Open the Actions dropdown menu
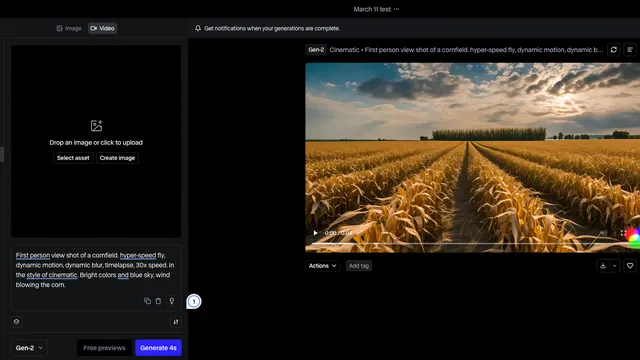The image size is (640, 360). (x=322, y=266)
